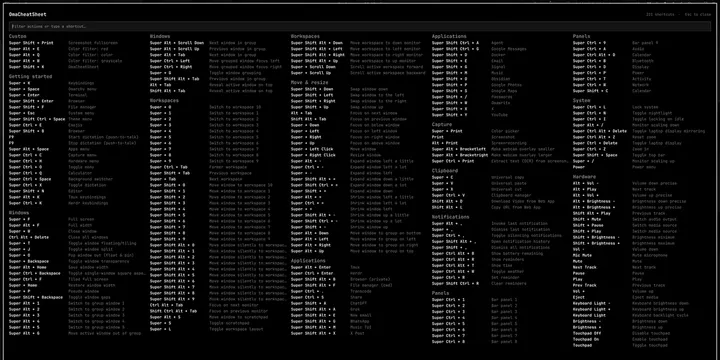
Task: Select the 'Screenshot fullscreen' shortcut row
Action: [x=77, y=43]
